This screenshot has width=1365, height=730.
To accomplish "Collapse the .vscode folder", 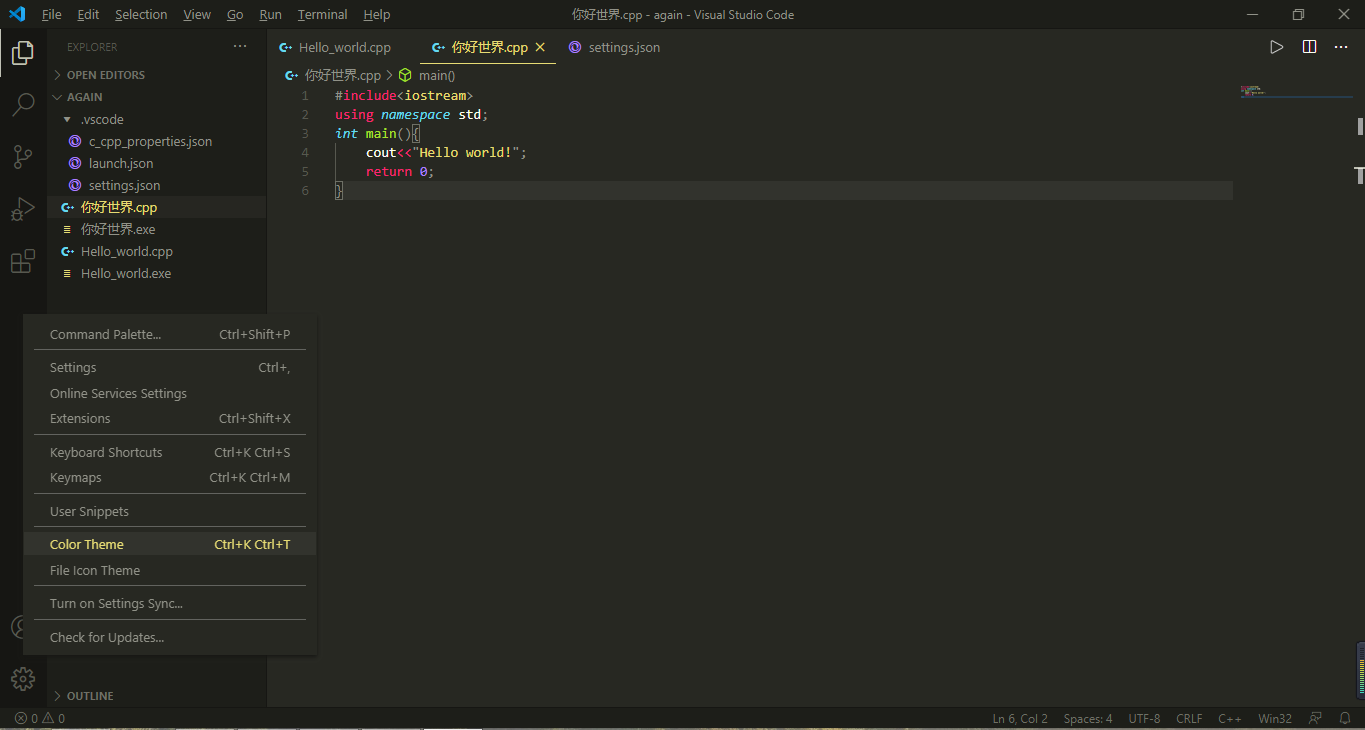I will [x=102, y=119].
